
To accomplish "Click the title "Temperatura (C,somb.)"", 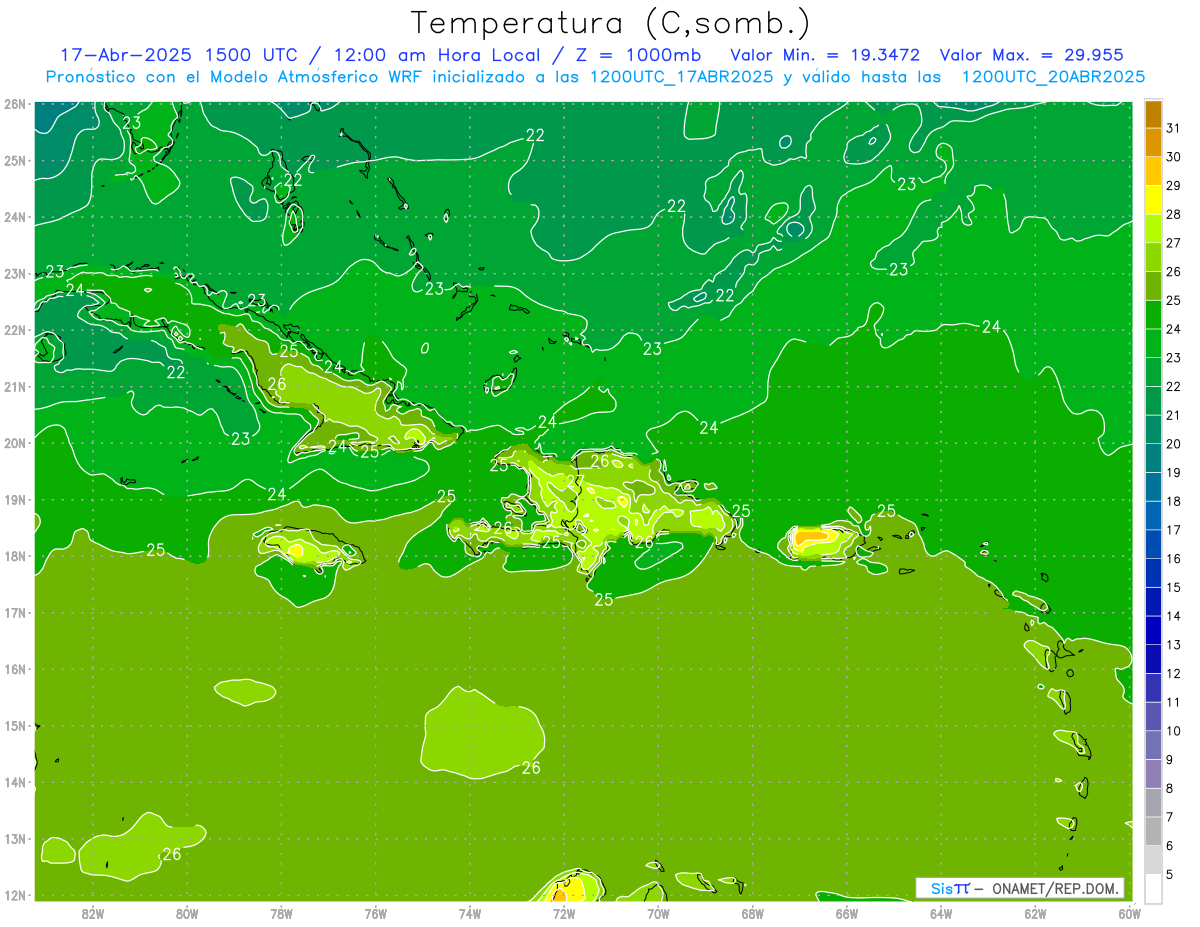I will 611,23.
